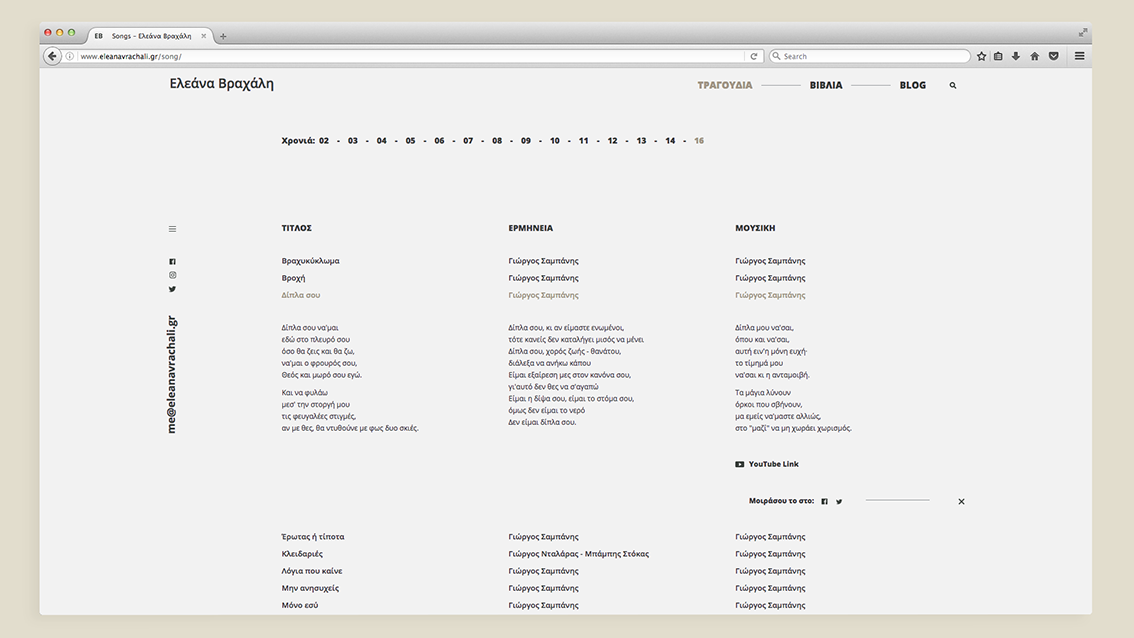Close the expanded song lyrics panel
1134x638 pixels.
(x=961, y=502)
